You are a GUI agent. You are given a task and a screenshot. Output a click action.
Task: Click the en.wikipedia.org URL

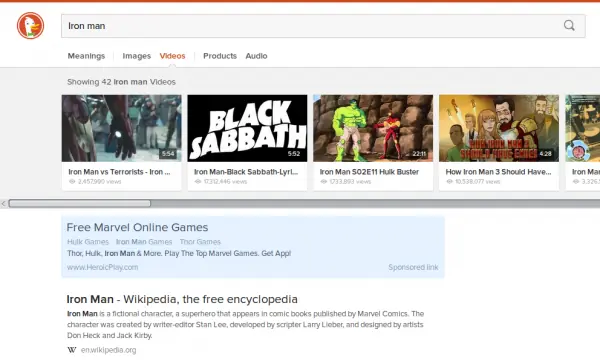point(108,350)
